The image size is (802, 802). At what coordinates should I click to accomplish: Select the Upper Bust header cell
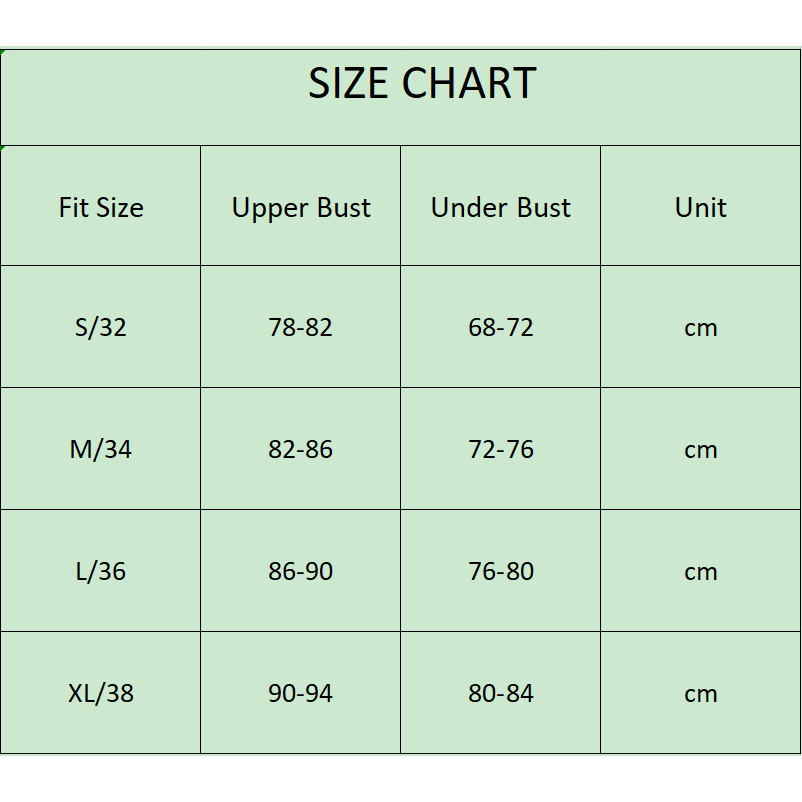[x=301, y=207]
